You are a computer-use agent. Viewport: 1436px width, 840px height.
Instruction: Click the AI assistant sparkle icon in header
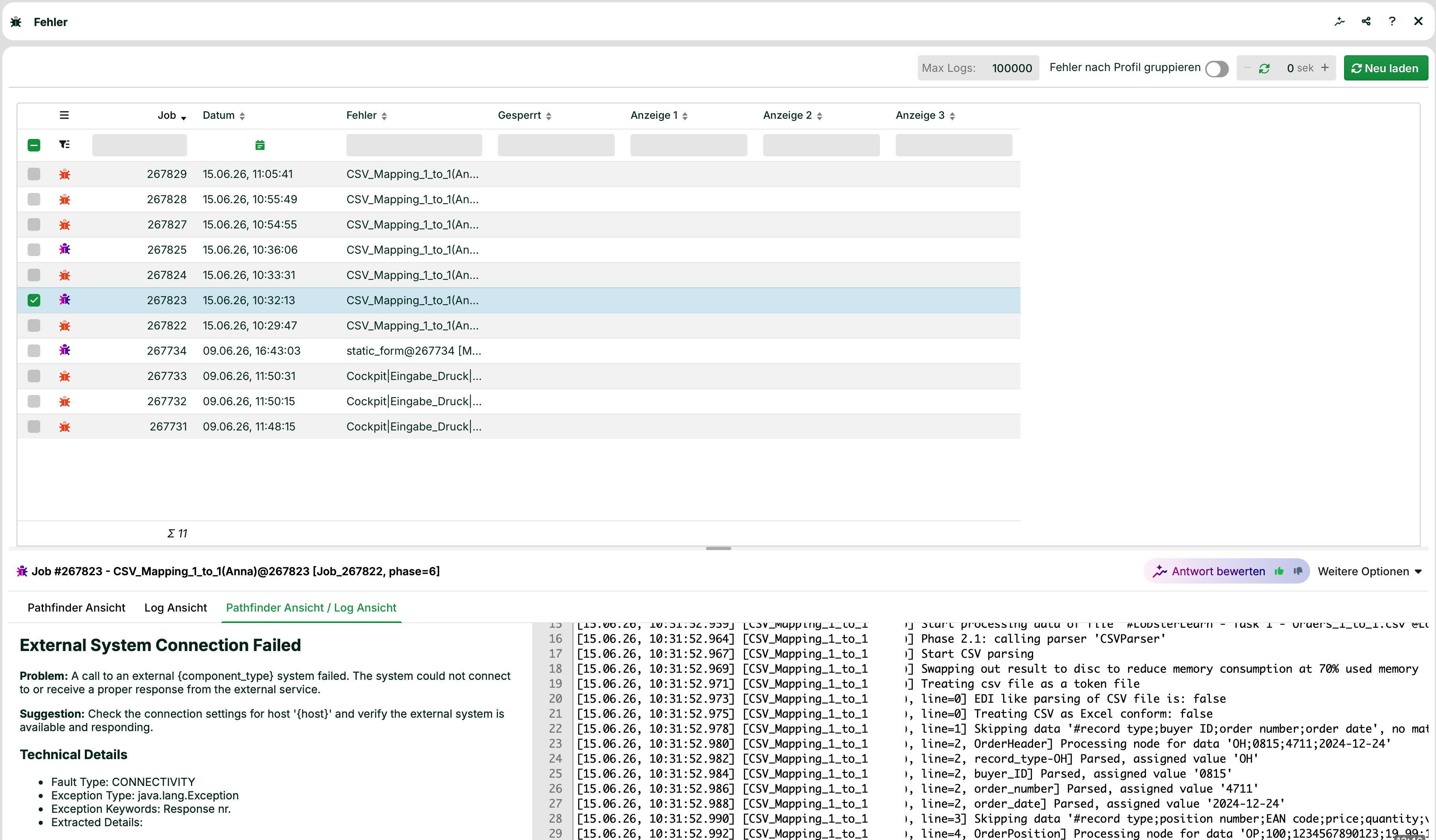1339,22
